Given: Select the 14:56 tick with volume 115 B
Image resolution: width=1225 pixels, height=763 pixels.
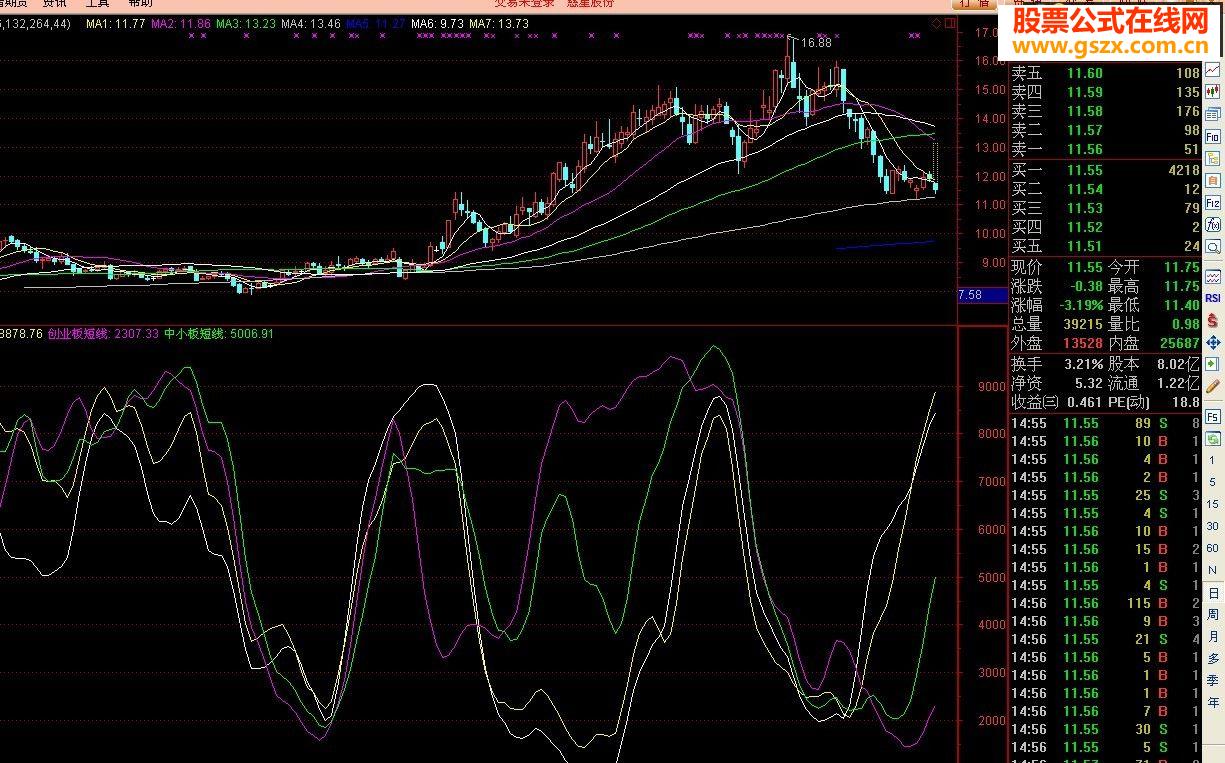Looking at the screenshot, I should 1105,603.
